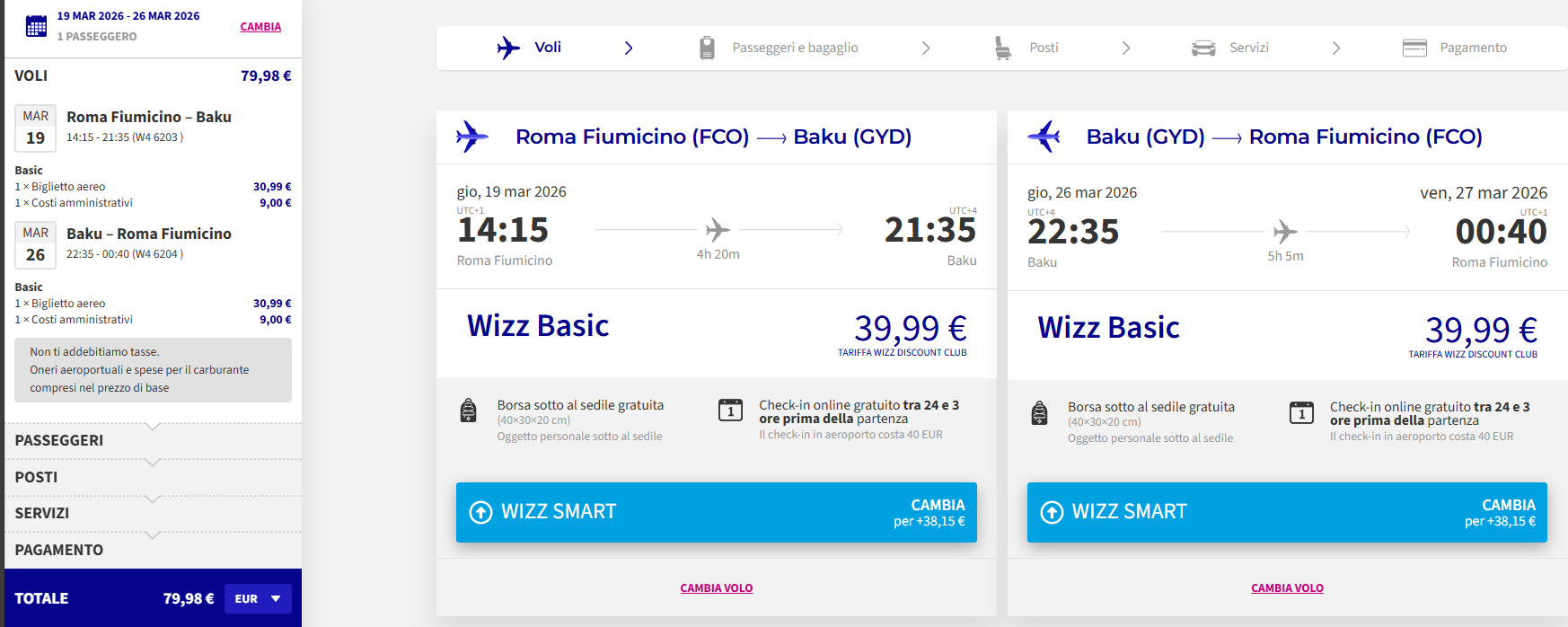Click the car icon beside Servizi
The width and height of the screenshot is (1568, 627).
click(x=1203, y=48)
